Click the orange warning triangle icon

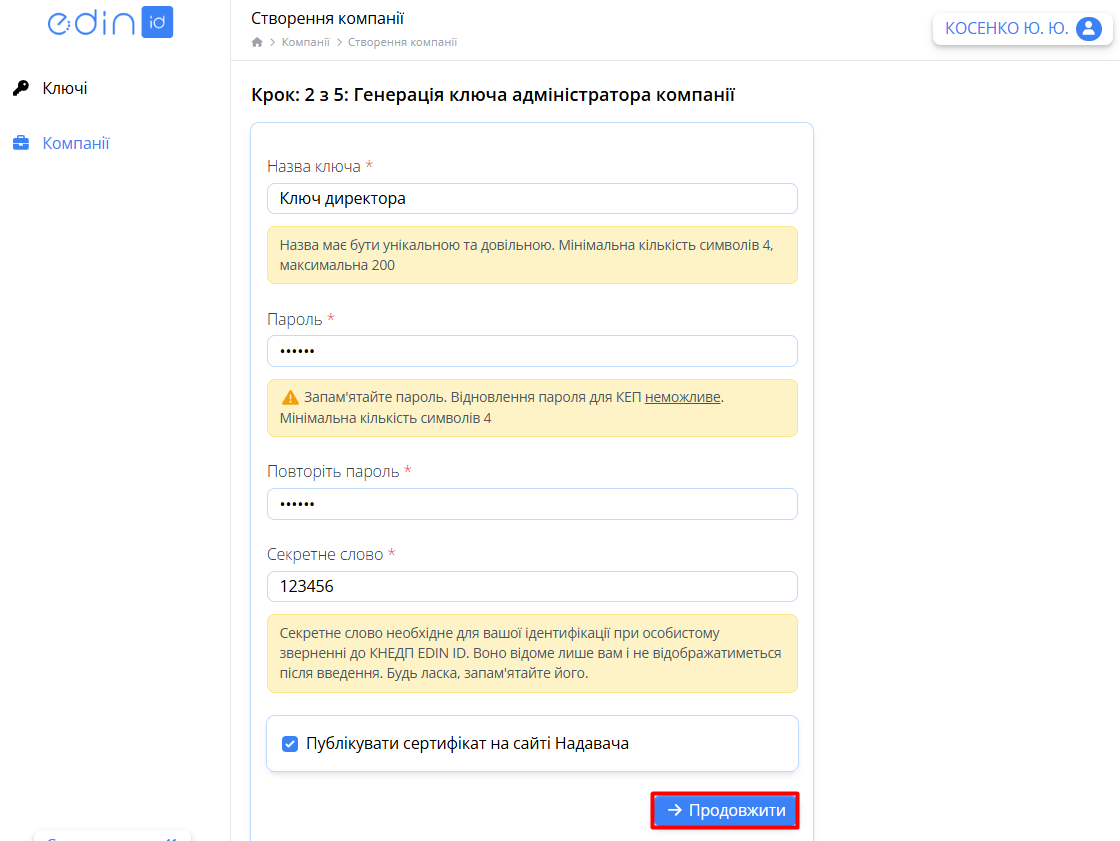290,397
